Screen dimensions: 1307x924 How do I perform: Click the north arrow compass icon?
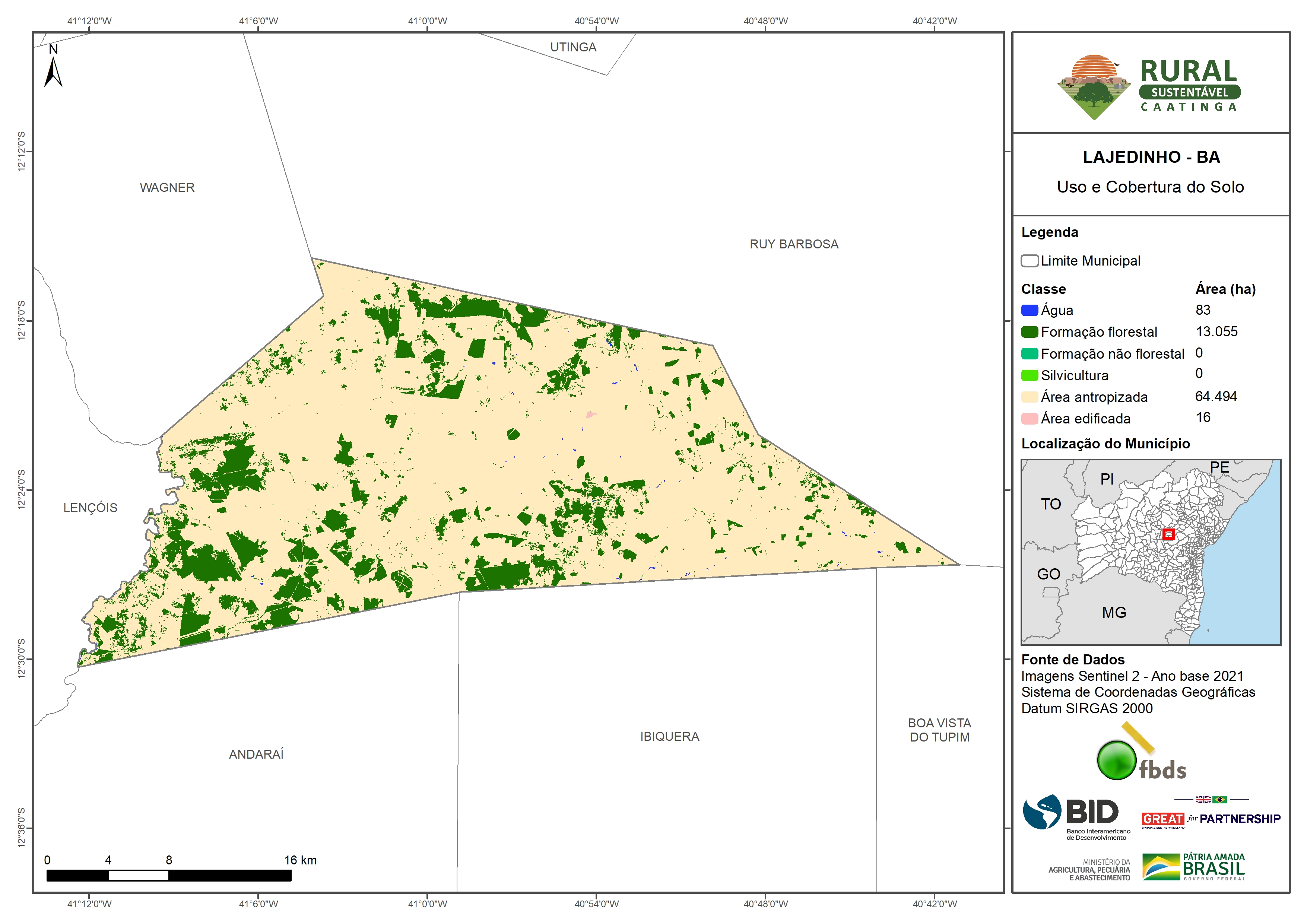(53, 71)
